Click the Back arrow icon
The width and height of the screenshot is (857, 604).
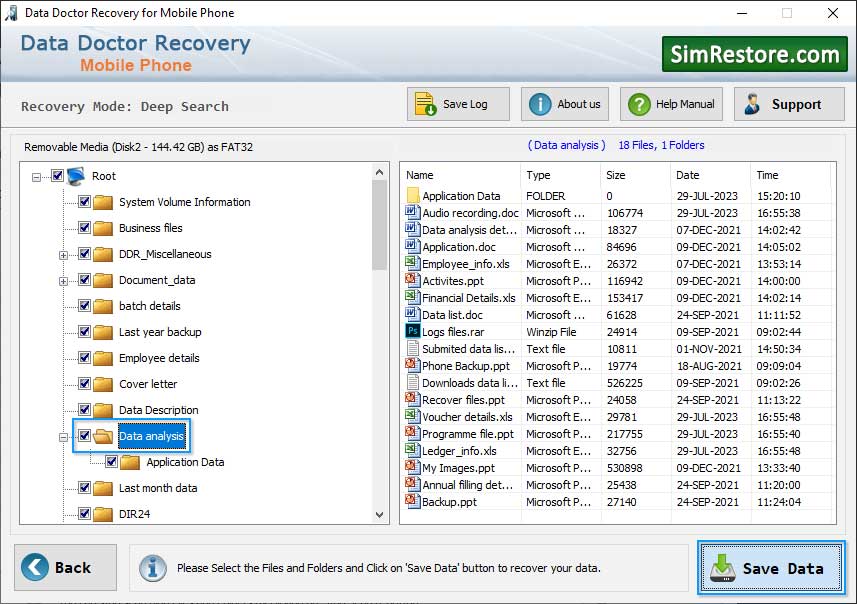point(35,567)
